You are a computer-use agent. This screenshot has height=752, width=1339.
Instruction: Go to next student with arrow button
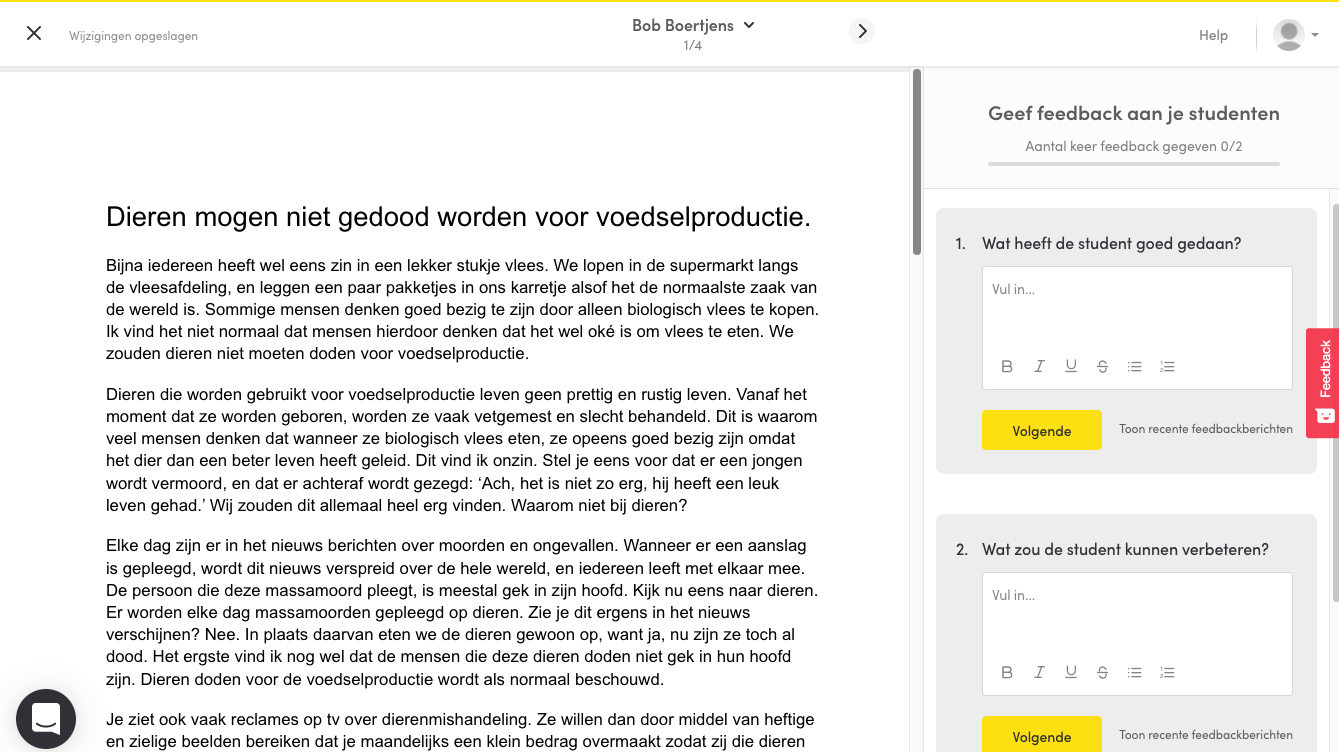point(862,31)
